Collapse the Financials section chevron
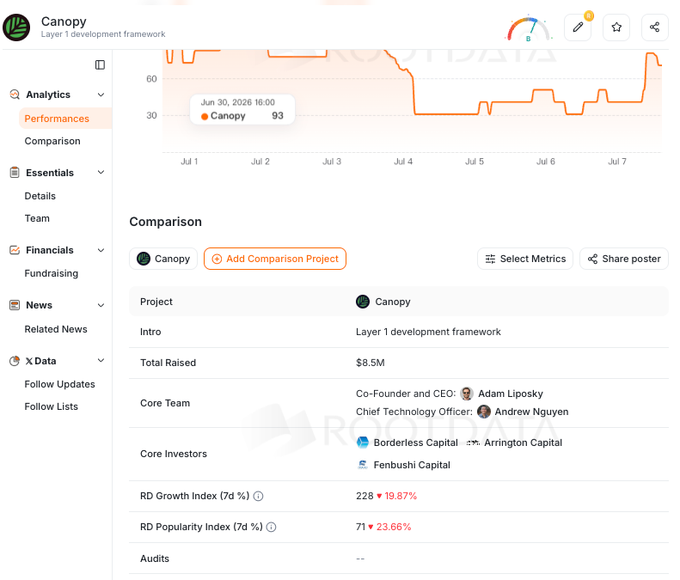This screenshot has width=680, height=580. click(x=101, y=250)
